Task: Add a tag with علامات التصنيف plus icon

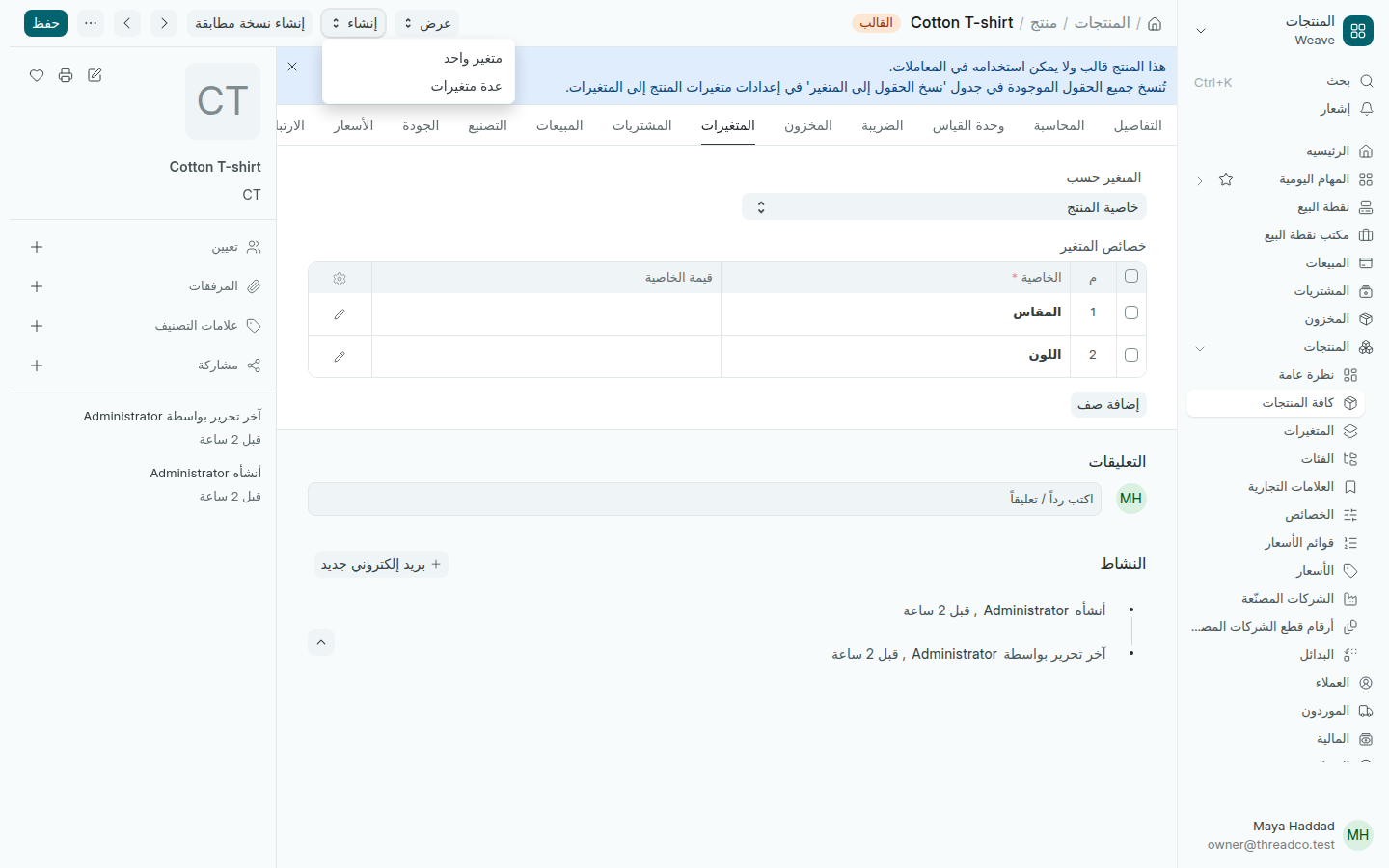Action: [x=37, y=326]
